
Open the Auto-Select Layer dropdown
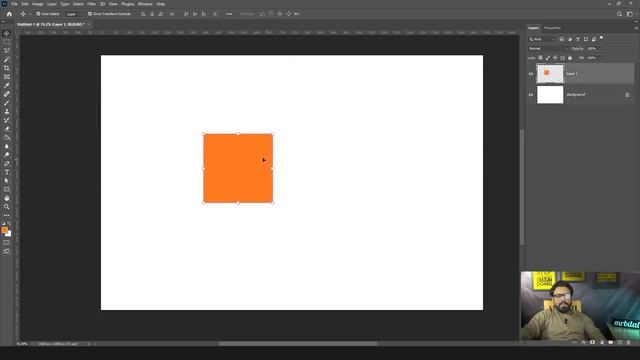[x=73, y=14]
